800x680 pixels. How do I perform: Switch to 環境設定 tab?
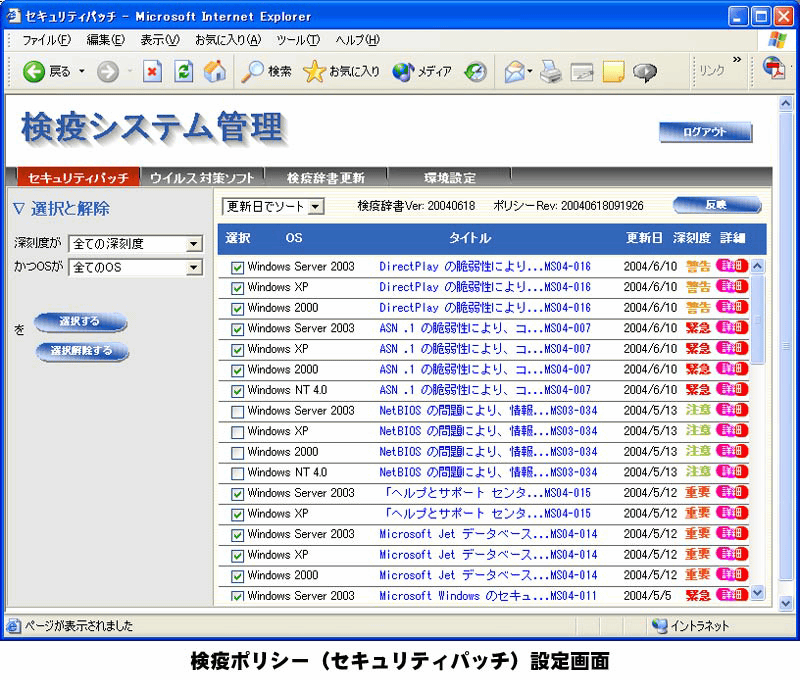[x=449, y=178]
